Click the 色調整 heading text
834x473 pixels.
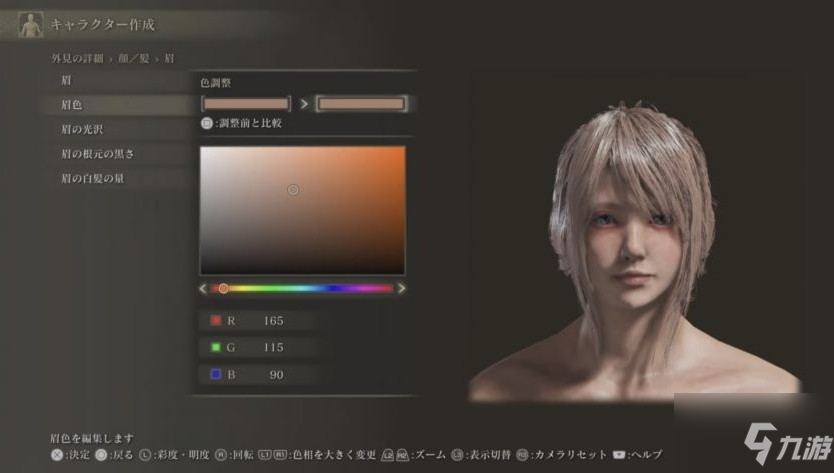[216, 83]
